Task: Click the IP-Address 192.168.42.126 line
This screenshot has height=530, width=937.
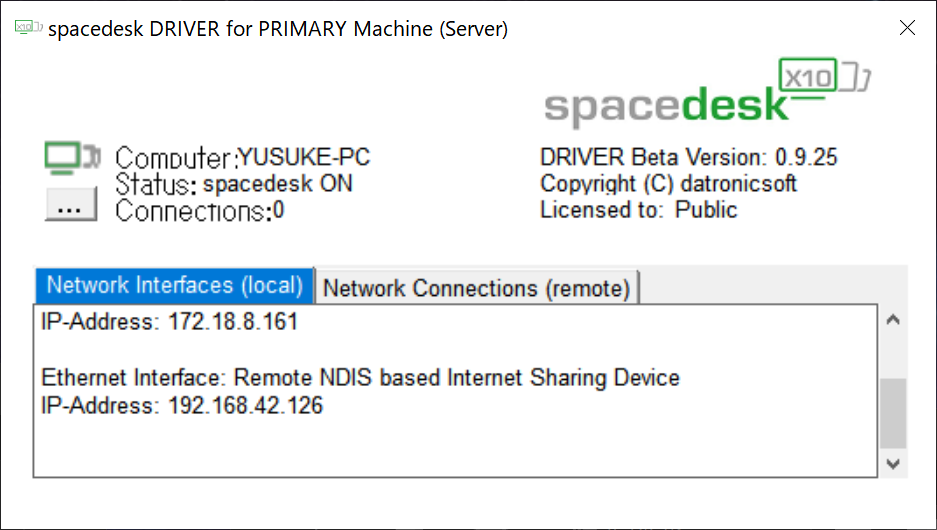Action: tap(182, 405)
